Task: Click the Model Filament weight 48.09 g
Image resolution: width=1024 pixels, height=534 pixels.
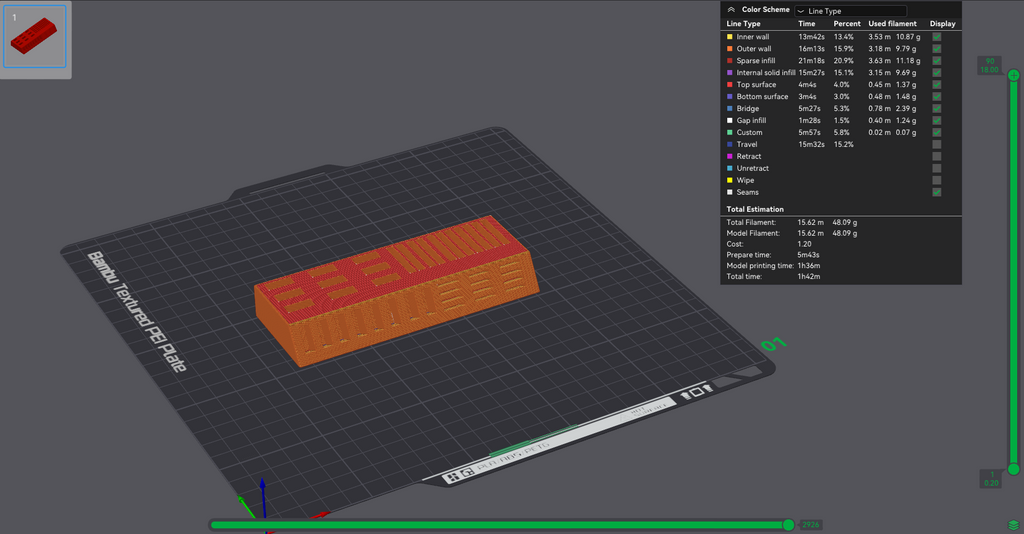Action: coord(844,233)
